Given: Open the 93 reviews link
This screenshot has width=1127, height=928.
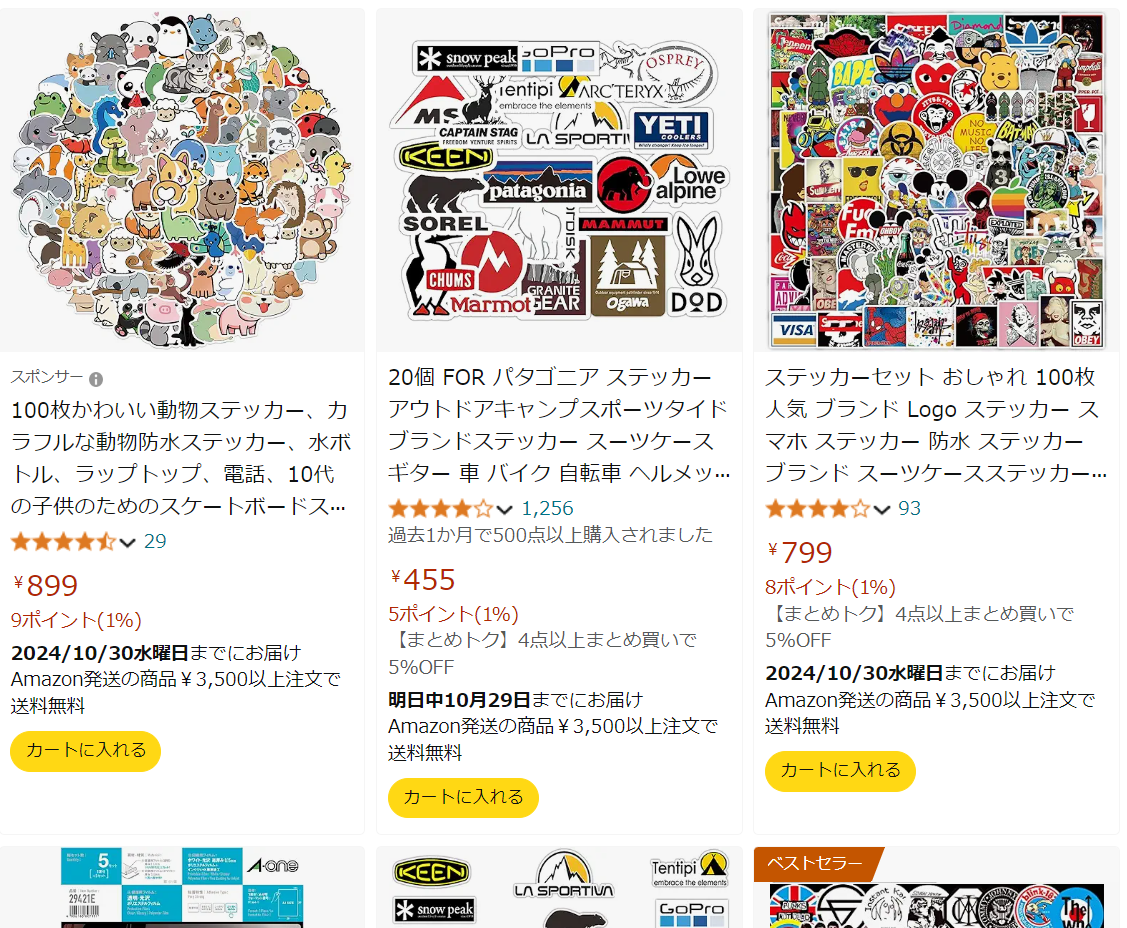Looking at the screenshot, I should (909, 509).
